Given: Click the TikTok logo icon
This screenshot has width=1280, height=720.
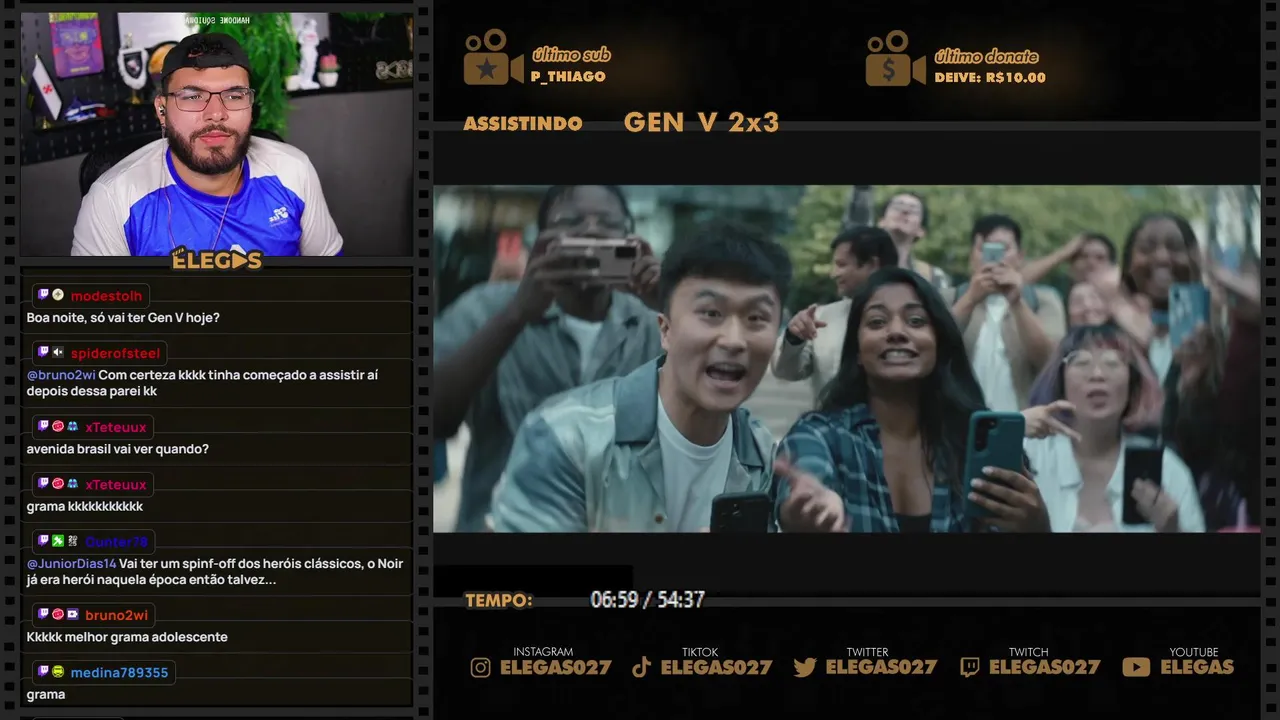Looking at the screenshot, I should click(x=642, y=667).
